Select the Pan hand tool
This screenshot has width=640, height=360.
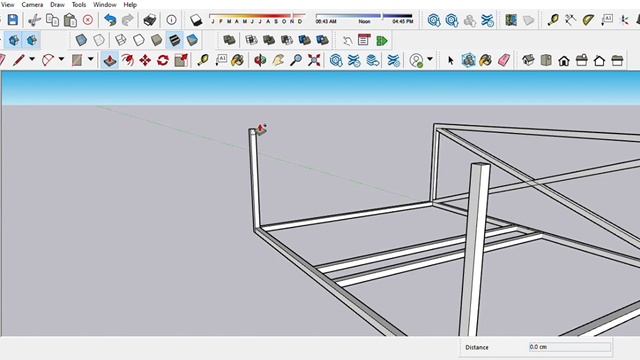278,60
